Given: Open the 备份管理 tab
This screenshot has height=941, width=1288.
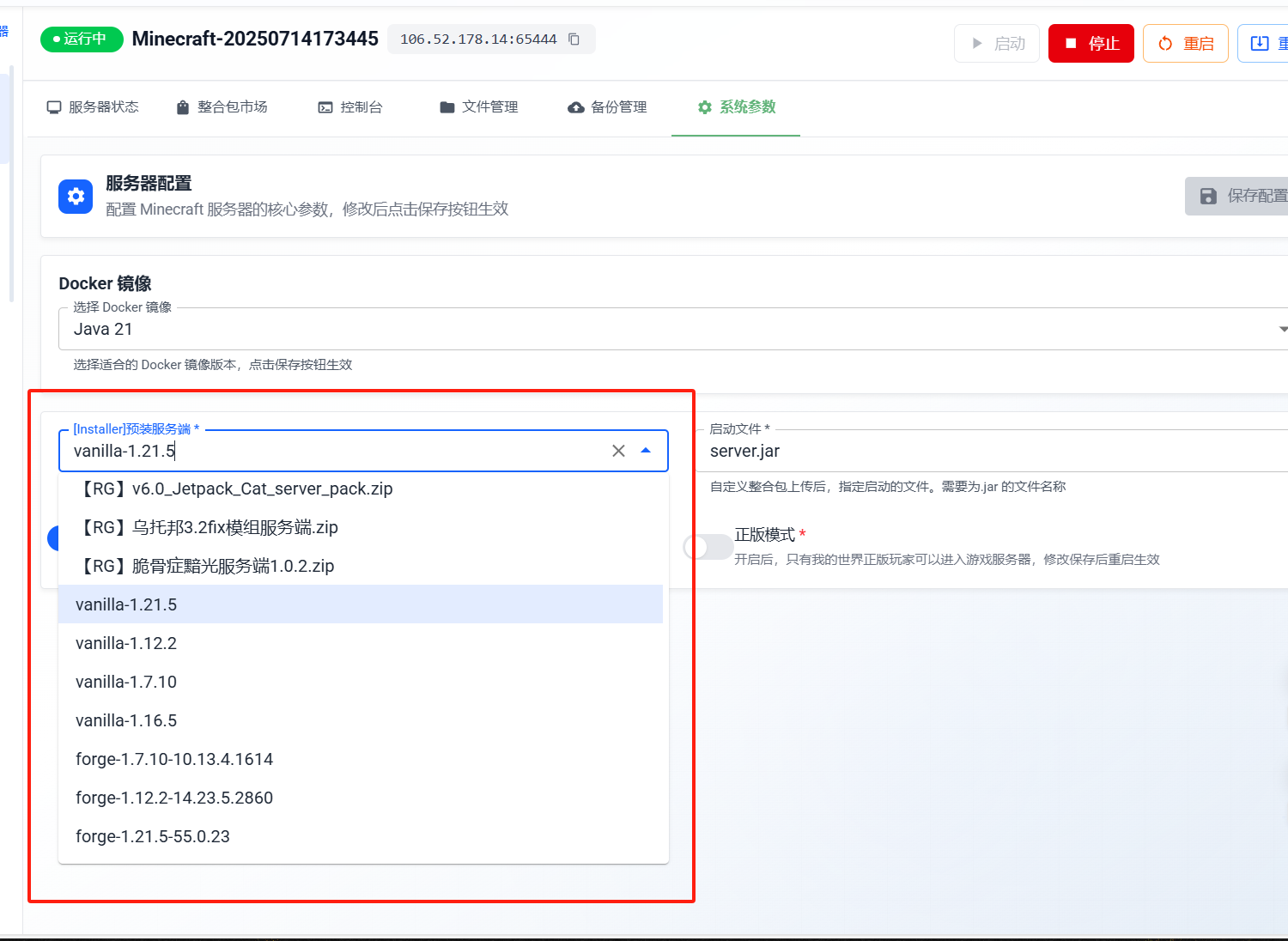Looking at the screenshot, I should pyautogui.click(x=607, y=107).
